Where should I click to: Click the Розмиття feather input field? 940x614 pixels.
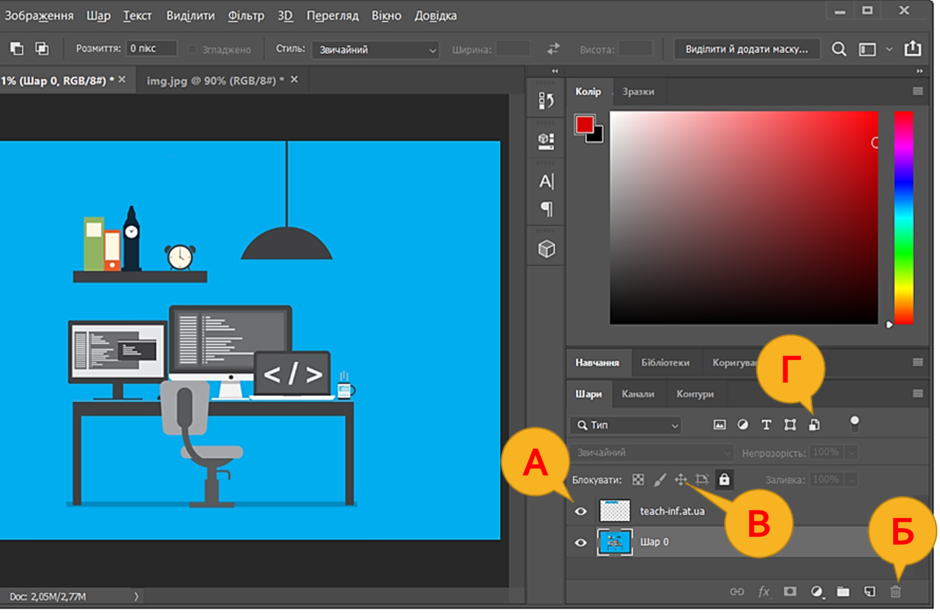(151, 49)
